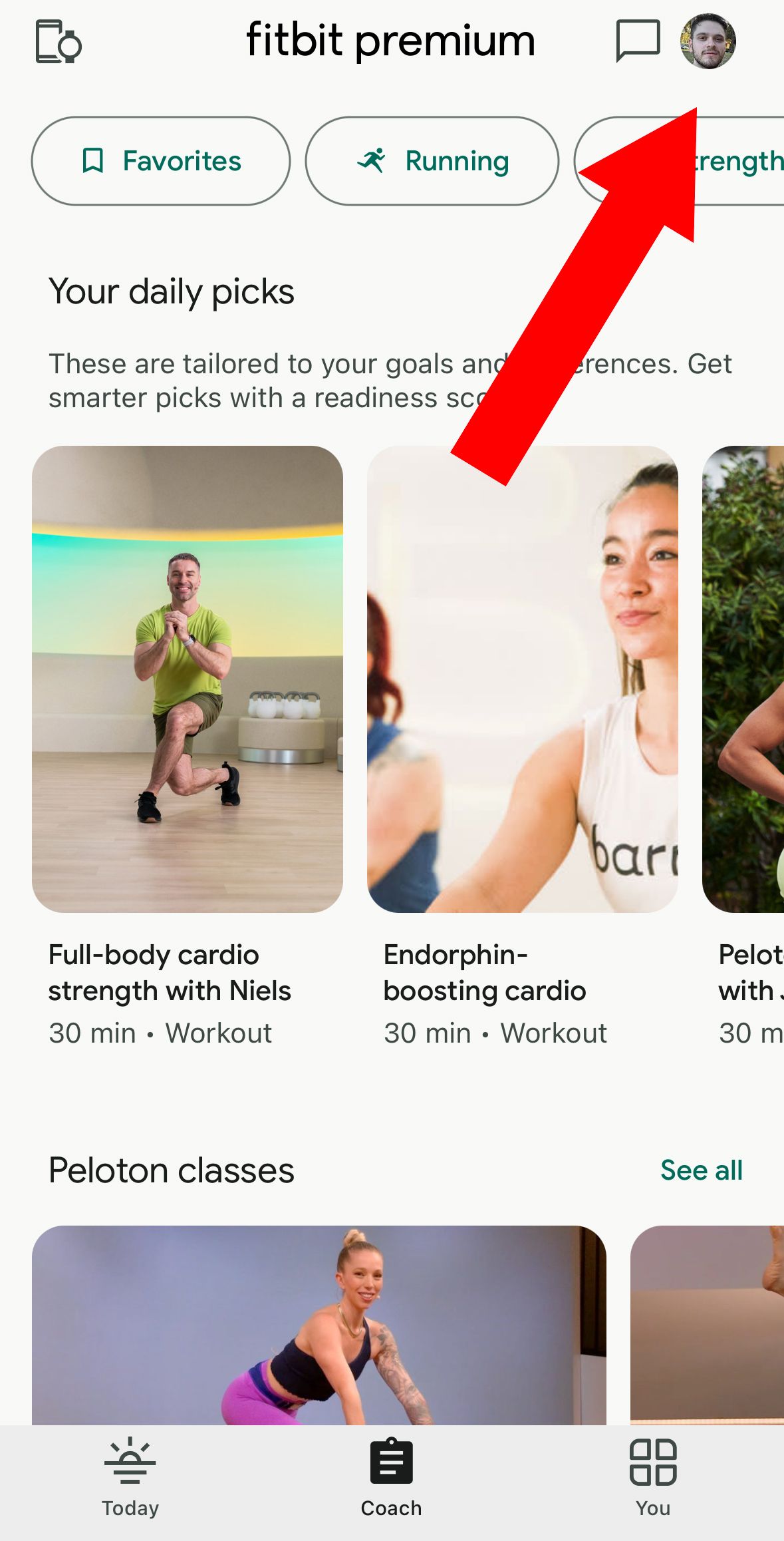Switch to the Today tab label
The width and height of the screenshot is (784, 1541).
pyautogui.click(x=130, y=1508)
